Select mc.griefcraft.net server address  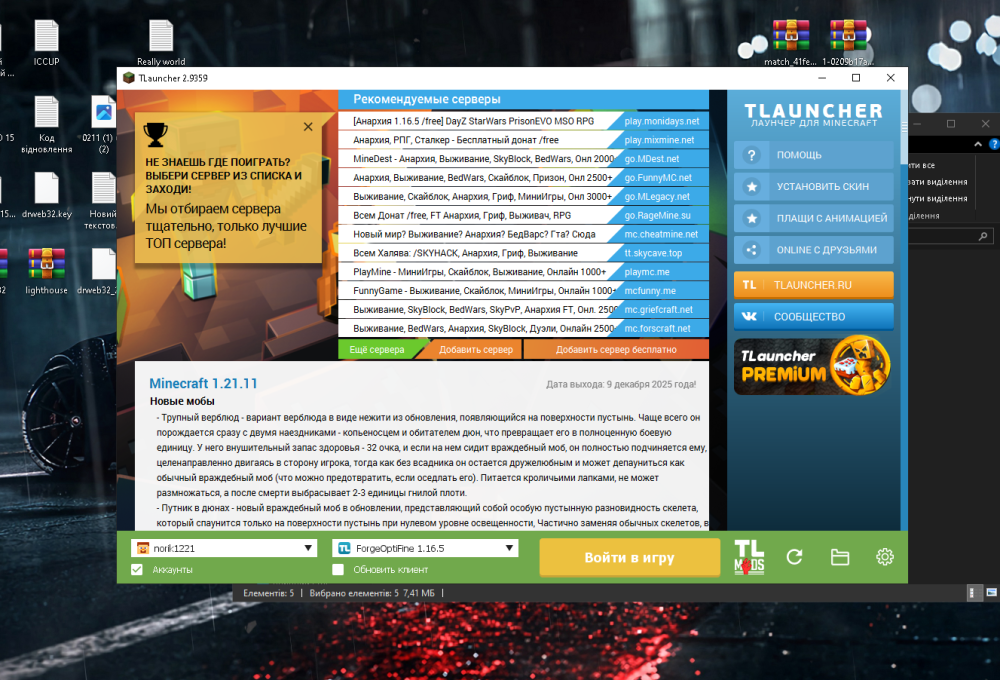[x=658, y=309]
